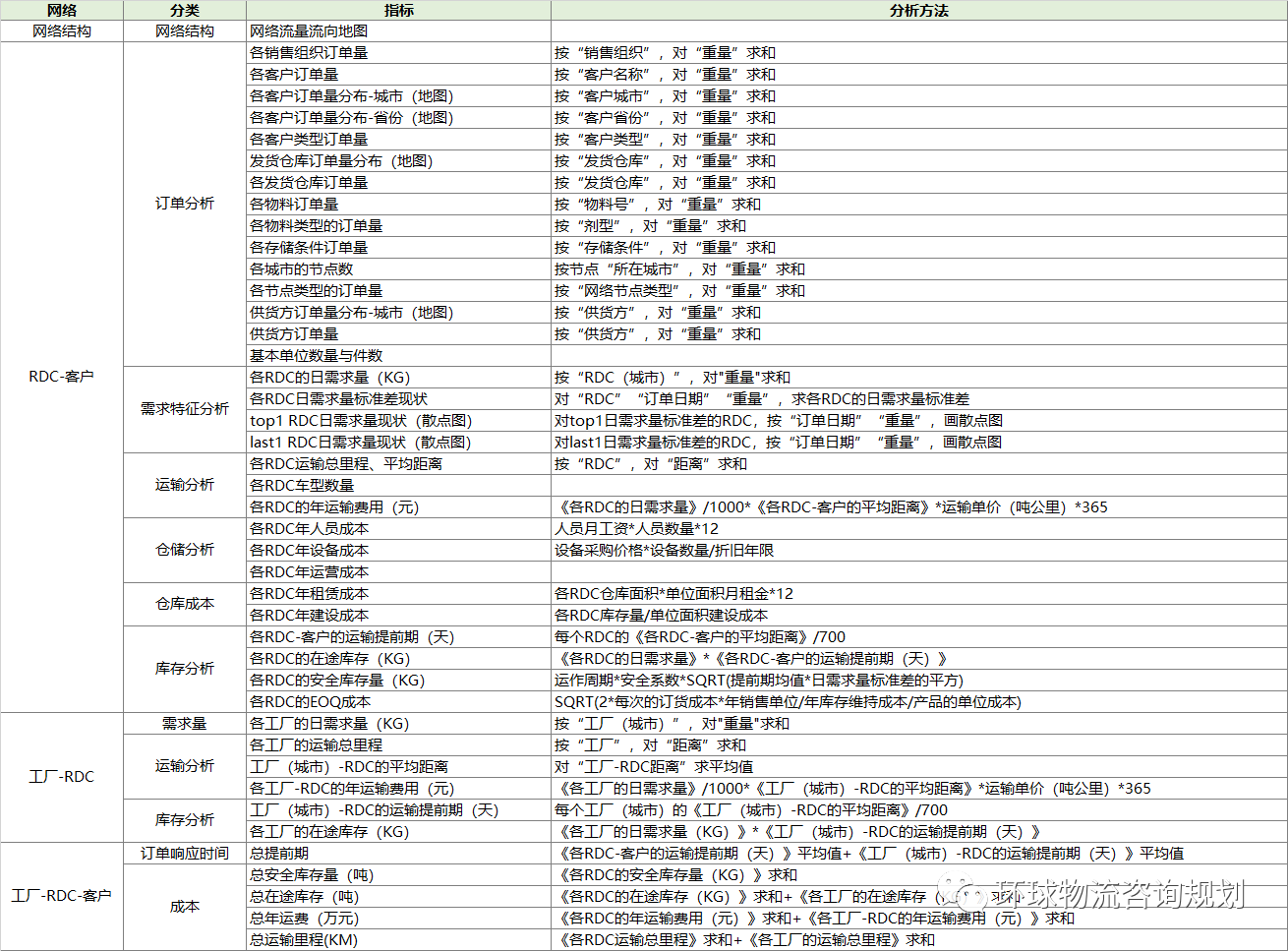Select the 各物料订单量 cell
Image resolution: width=1288 pixels, height=951 pixels.
coord(398,204)
